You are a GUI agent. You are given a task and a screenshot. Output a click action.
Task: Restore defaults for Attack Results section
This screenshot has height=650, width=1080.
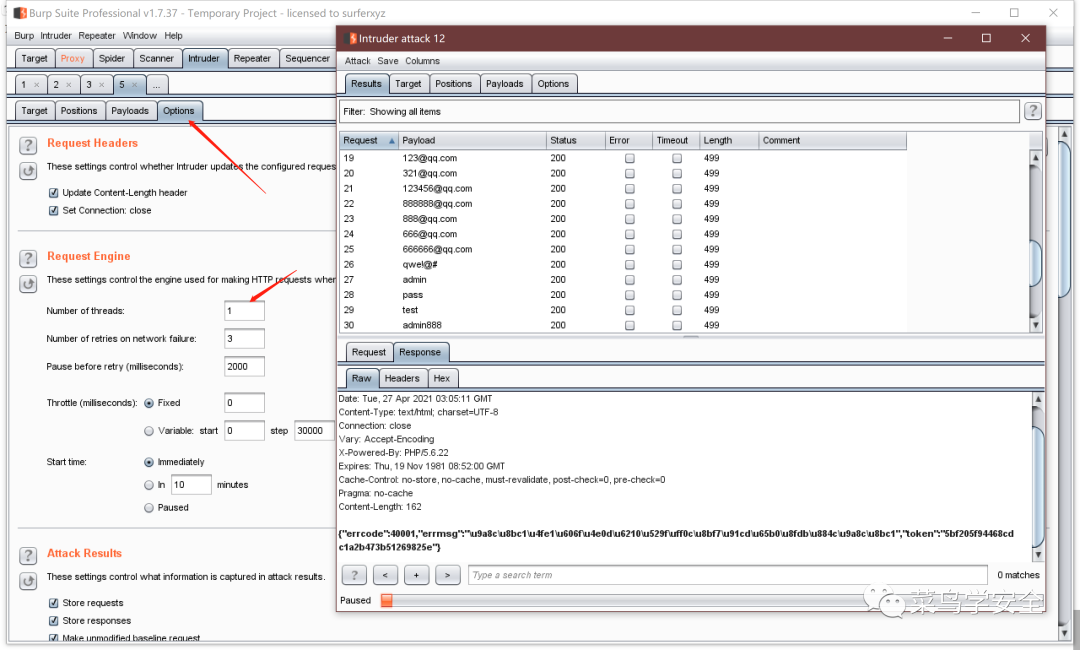[28, 581]
